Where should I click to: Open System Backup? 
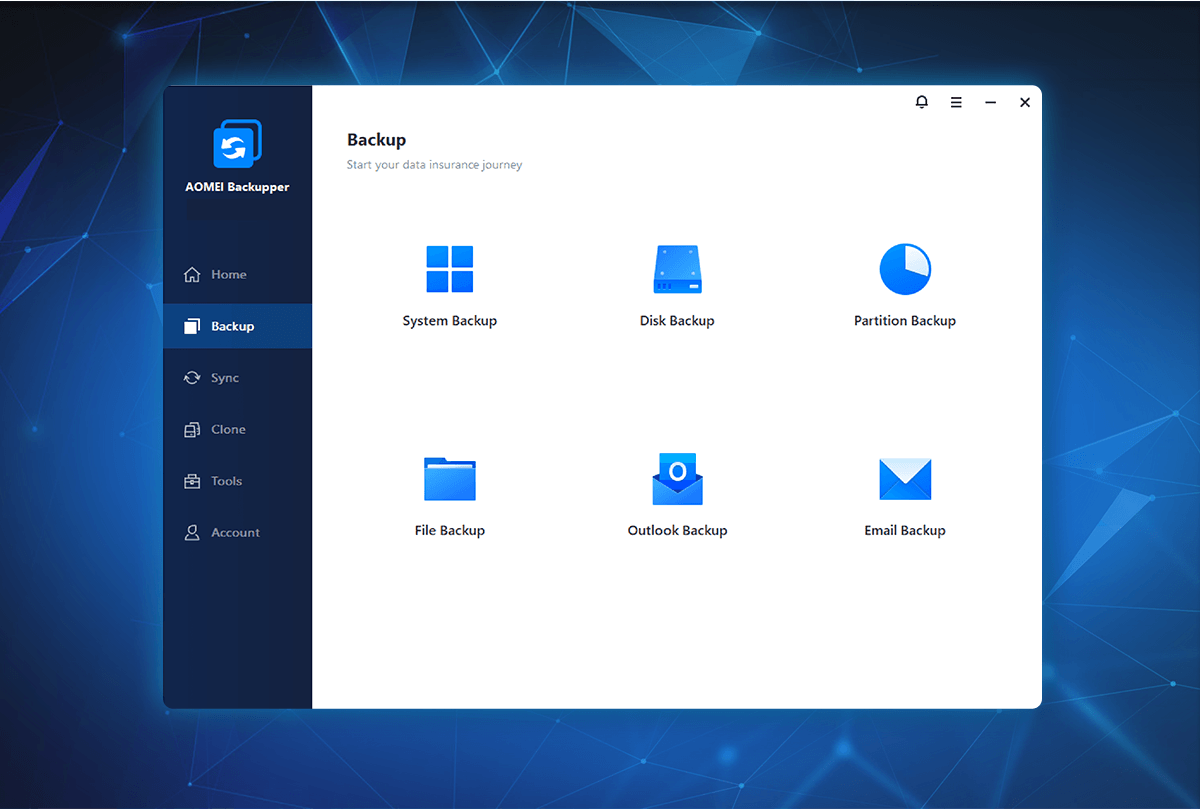pyautogui.click(x=450, y=285)
